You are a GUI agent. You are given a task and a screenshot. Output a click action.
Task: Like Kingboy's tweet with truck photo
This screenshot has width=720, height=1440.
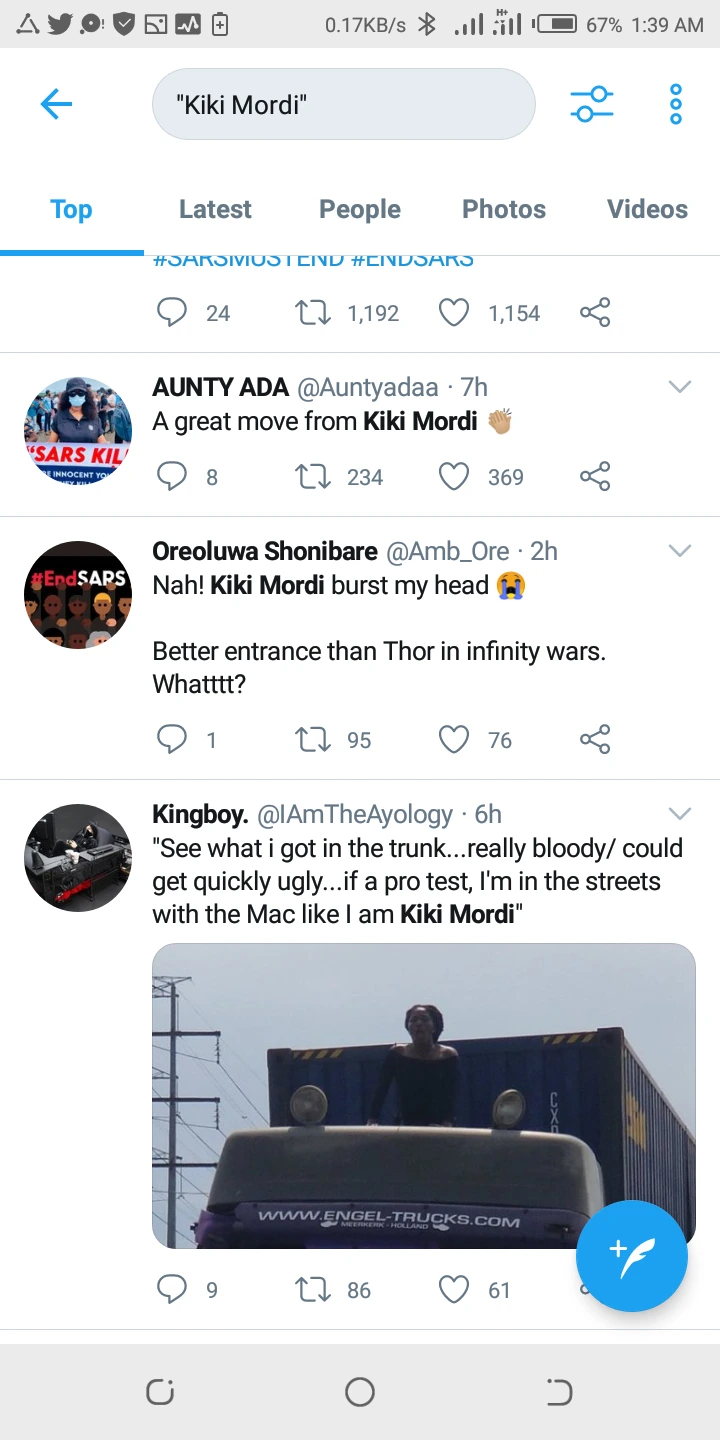(454, 1290)
